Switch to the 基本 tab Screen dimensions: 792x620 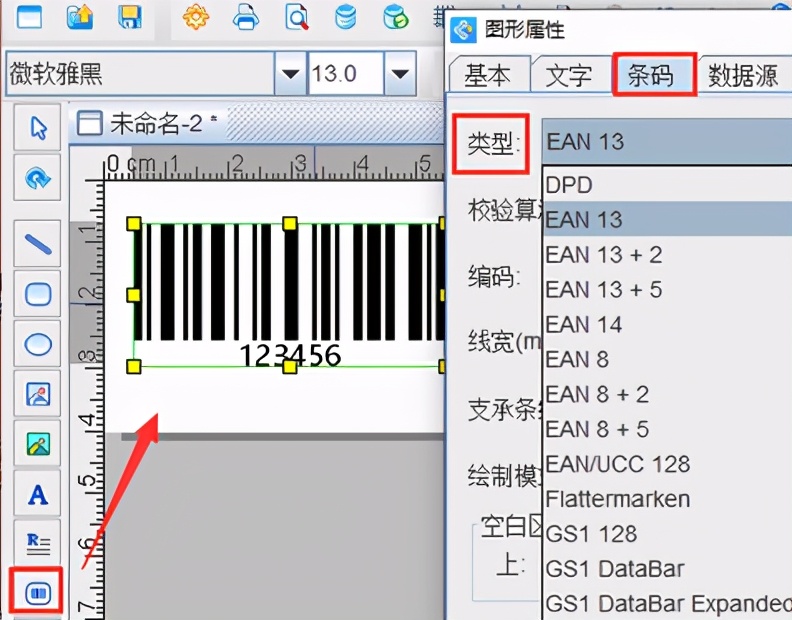(488, 75)
